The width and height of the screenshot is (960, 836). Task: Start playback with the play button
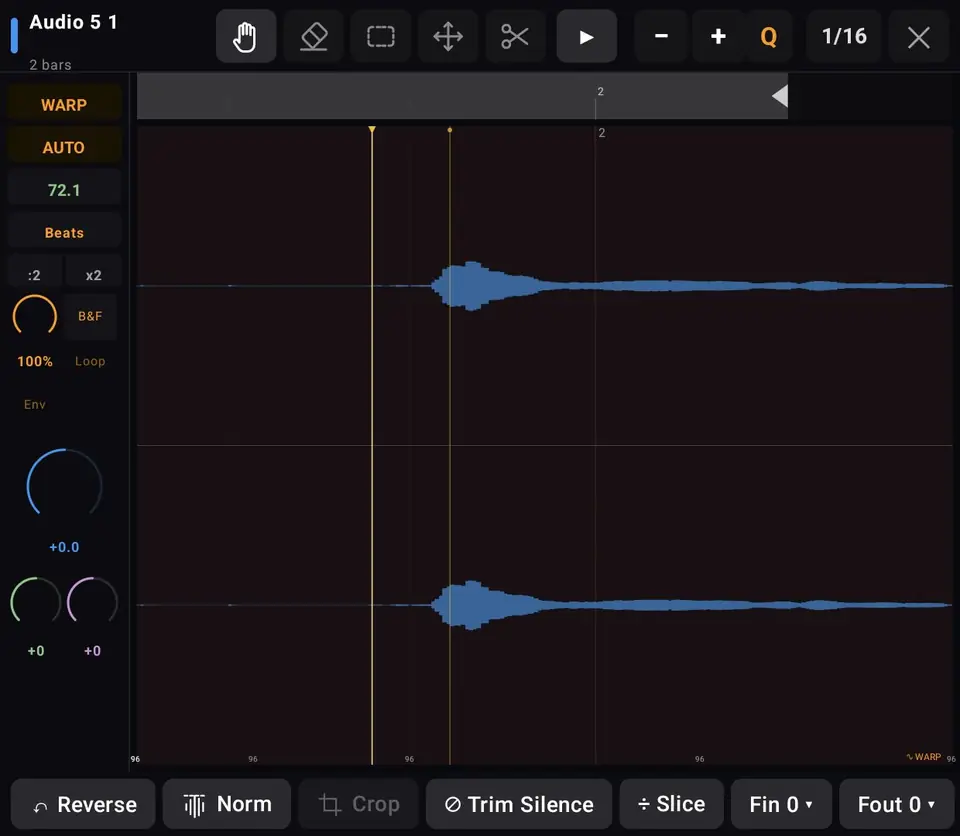(x=587, y=36)
